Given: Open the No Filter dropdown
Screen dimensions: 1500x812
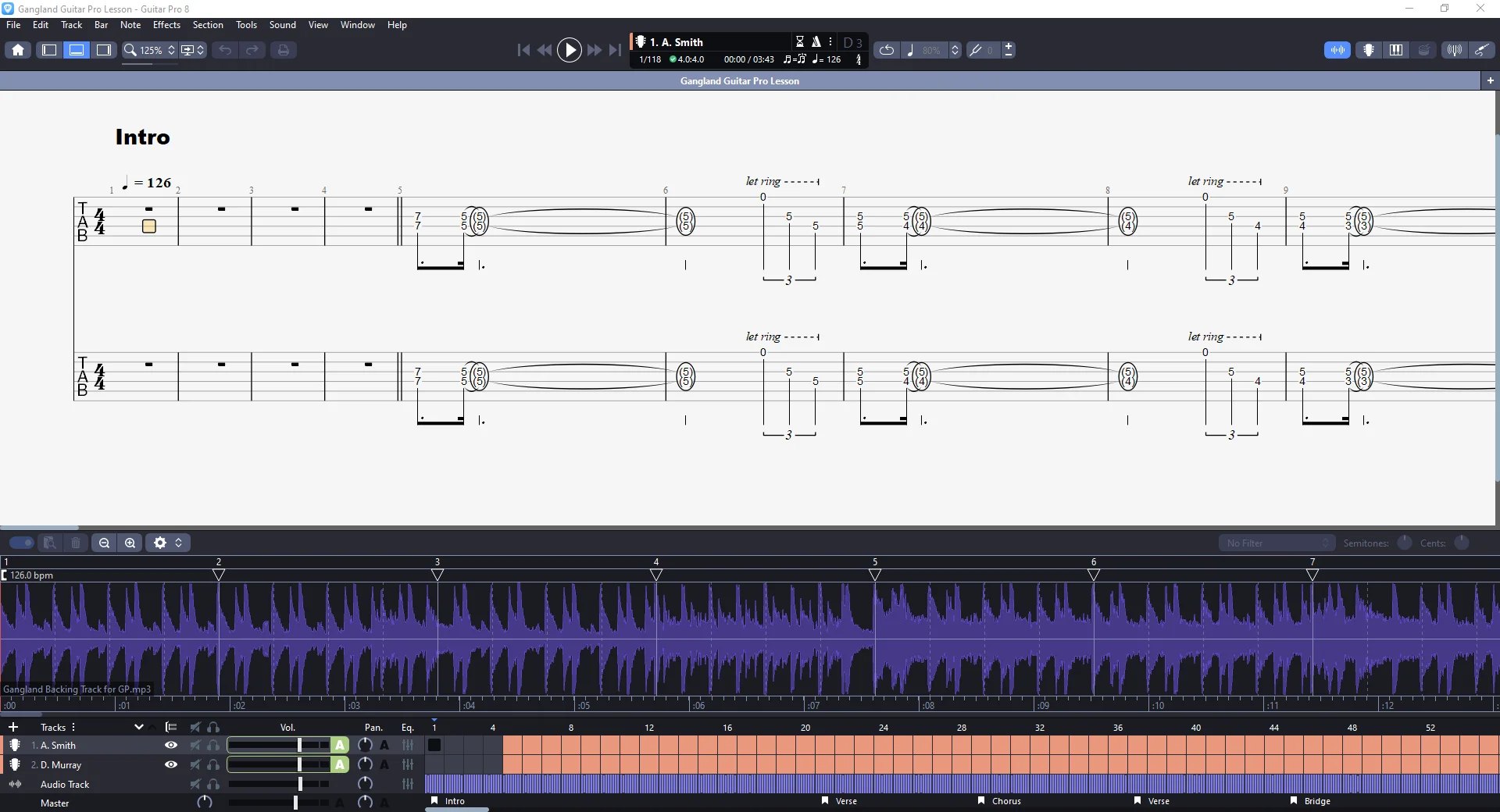Looking at the screenshot, I should [1277, 543].
